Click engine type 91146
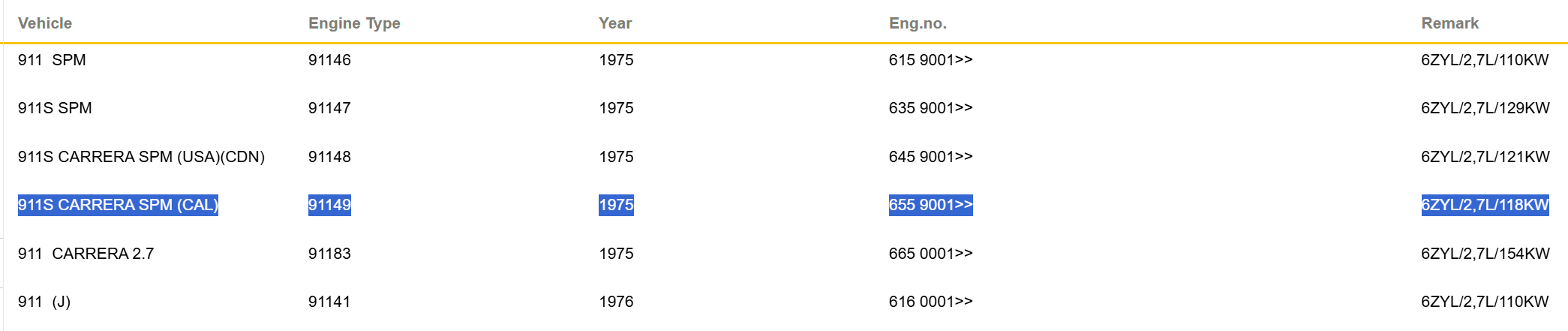This screenshot has width=1568, height=331. pos(329,60)
